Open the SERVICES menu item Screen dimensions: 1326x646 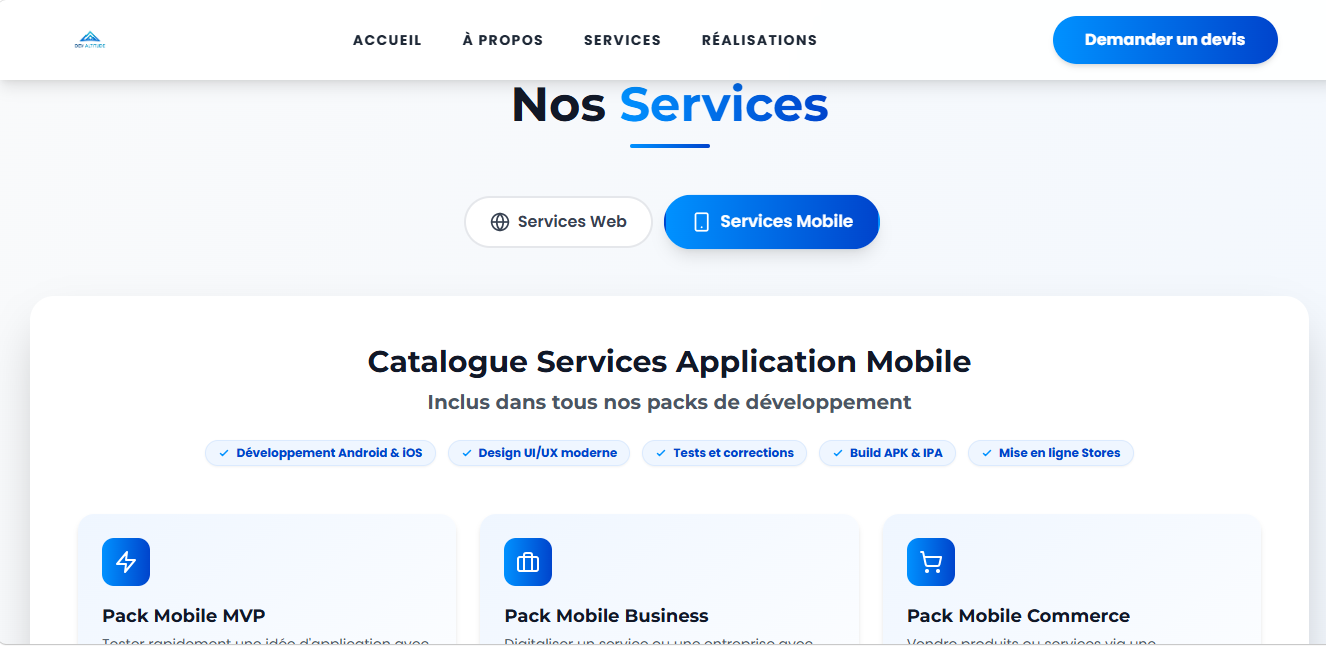point(622,40)
